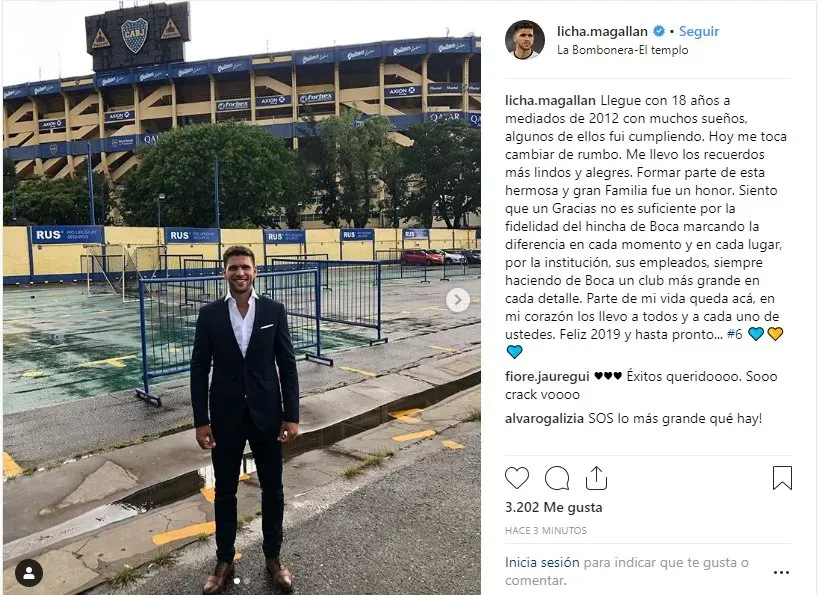Open alvarogalizia commenter profile

(x=544, y=418)
